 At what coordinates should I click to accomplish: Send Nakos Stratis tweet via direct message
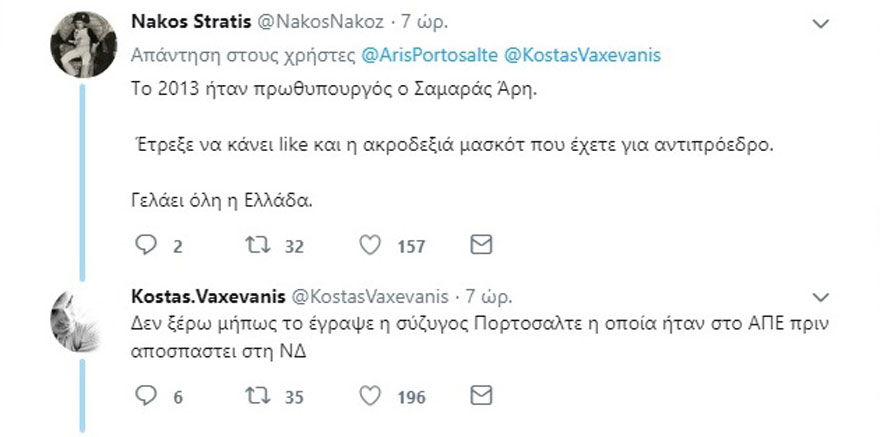click(481, 246)
